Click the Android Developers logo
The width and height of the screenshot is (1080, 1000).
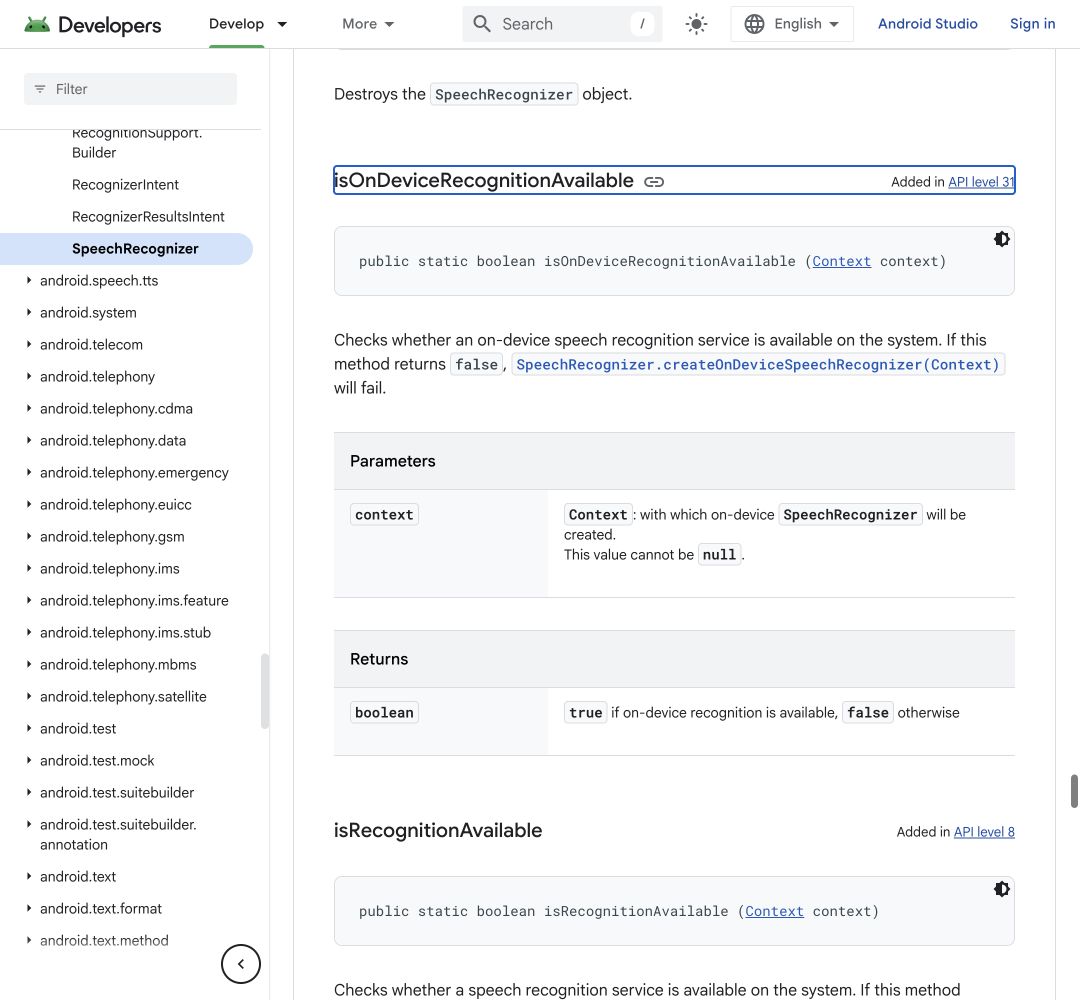tap(92, 25)
